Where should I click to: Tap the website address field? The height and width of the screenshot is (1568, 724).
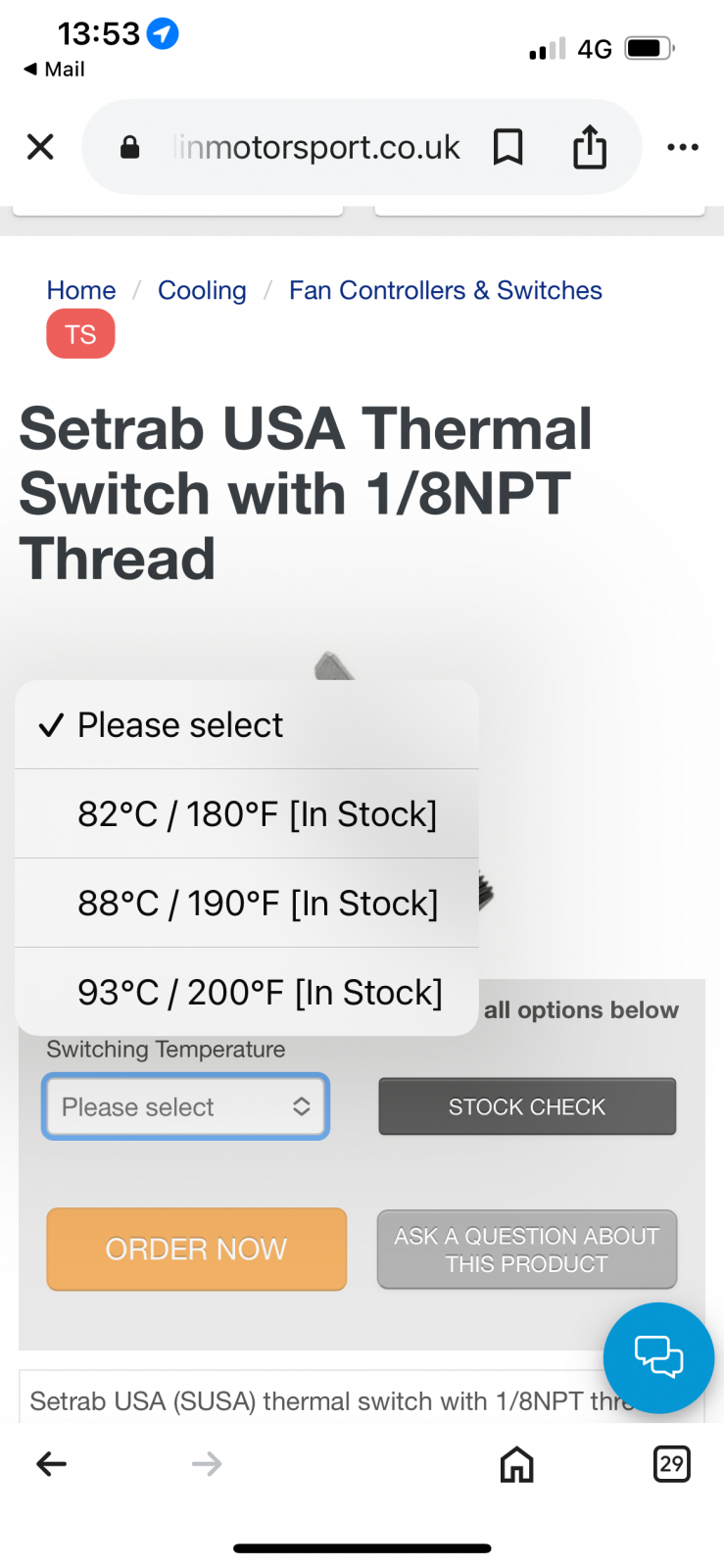coord(315,147)
